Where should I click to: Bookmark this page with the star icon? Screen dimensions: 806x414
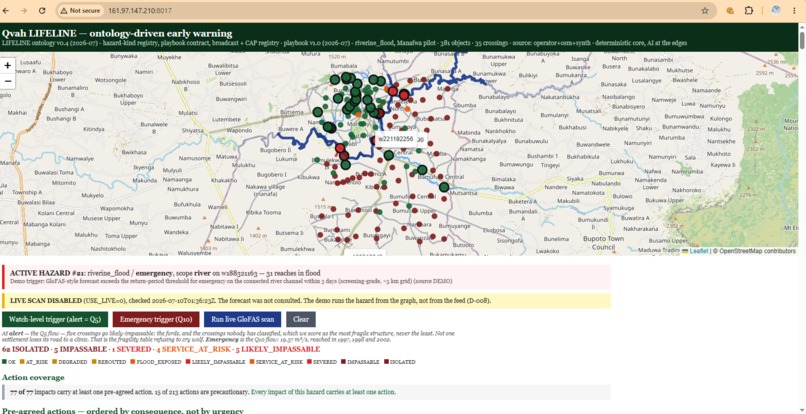705,10
